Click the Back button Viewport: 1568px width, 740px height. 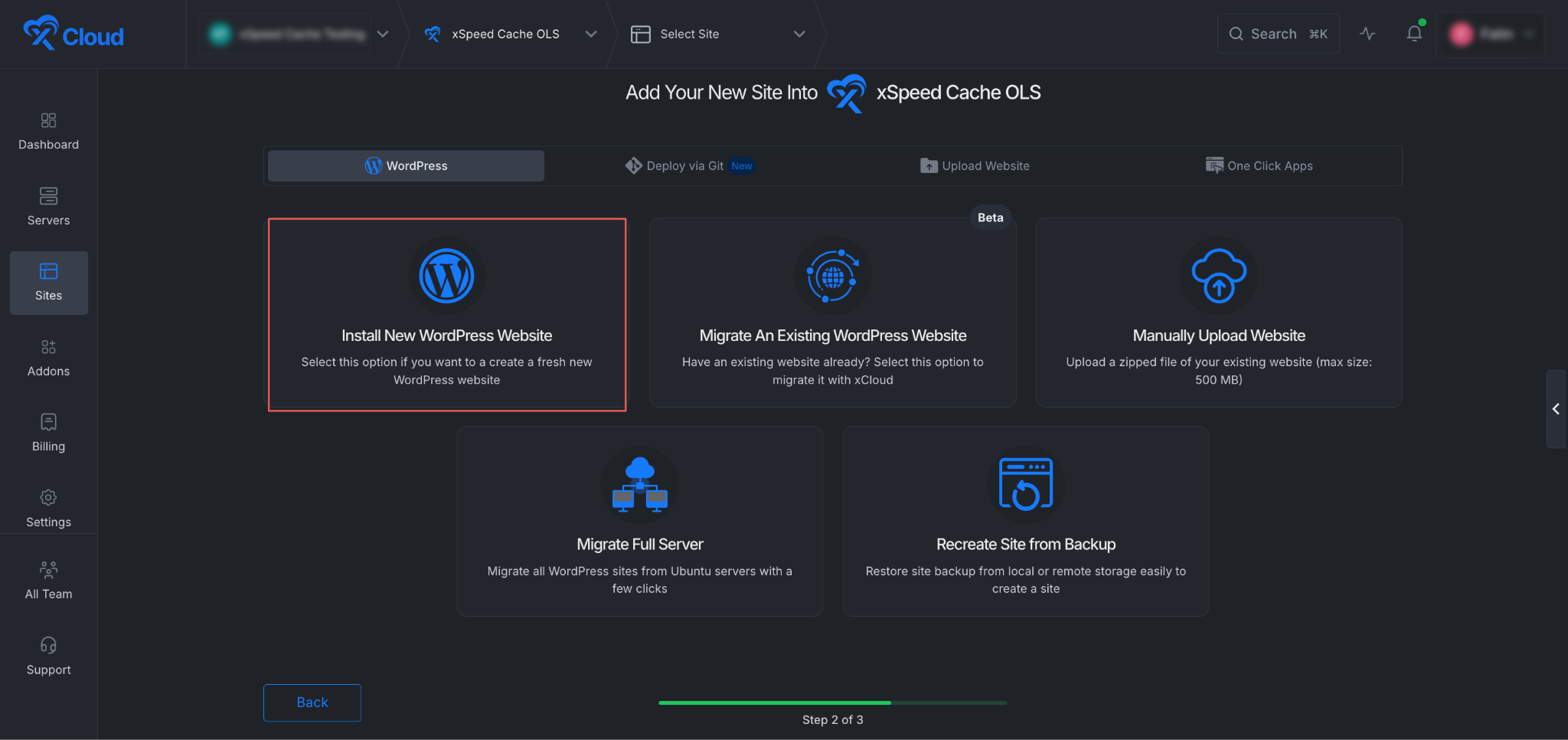pyautogui.click(x=312, y=702)
